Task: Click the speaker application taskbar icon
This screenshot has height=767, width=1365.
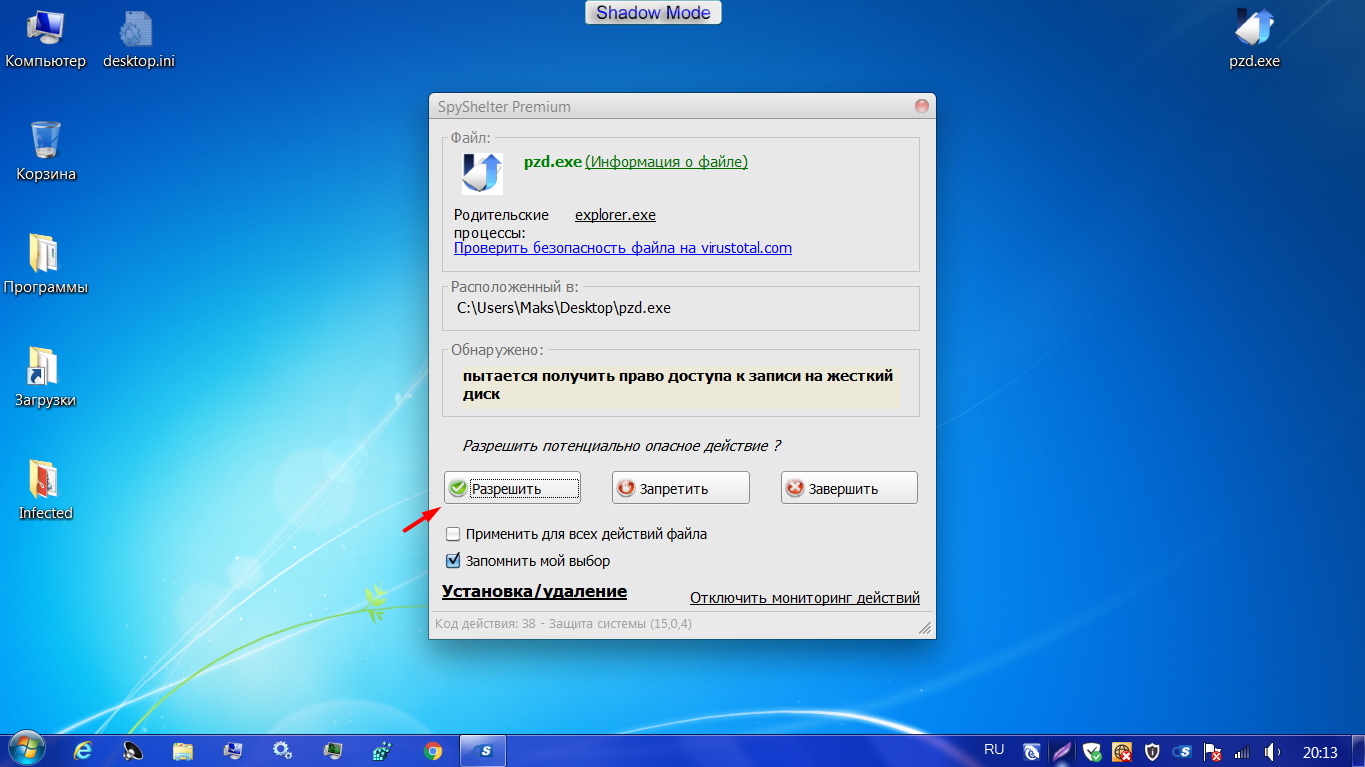Action: click(133, 750)
